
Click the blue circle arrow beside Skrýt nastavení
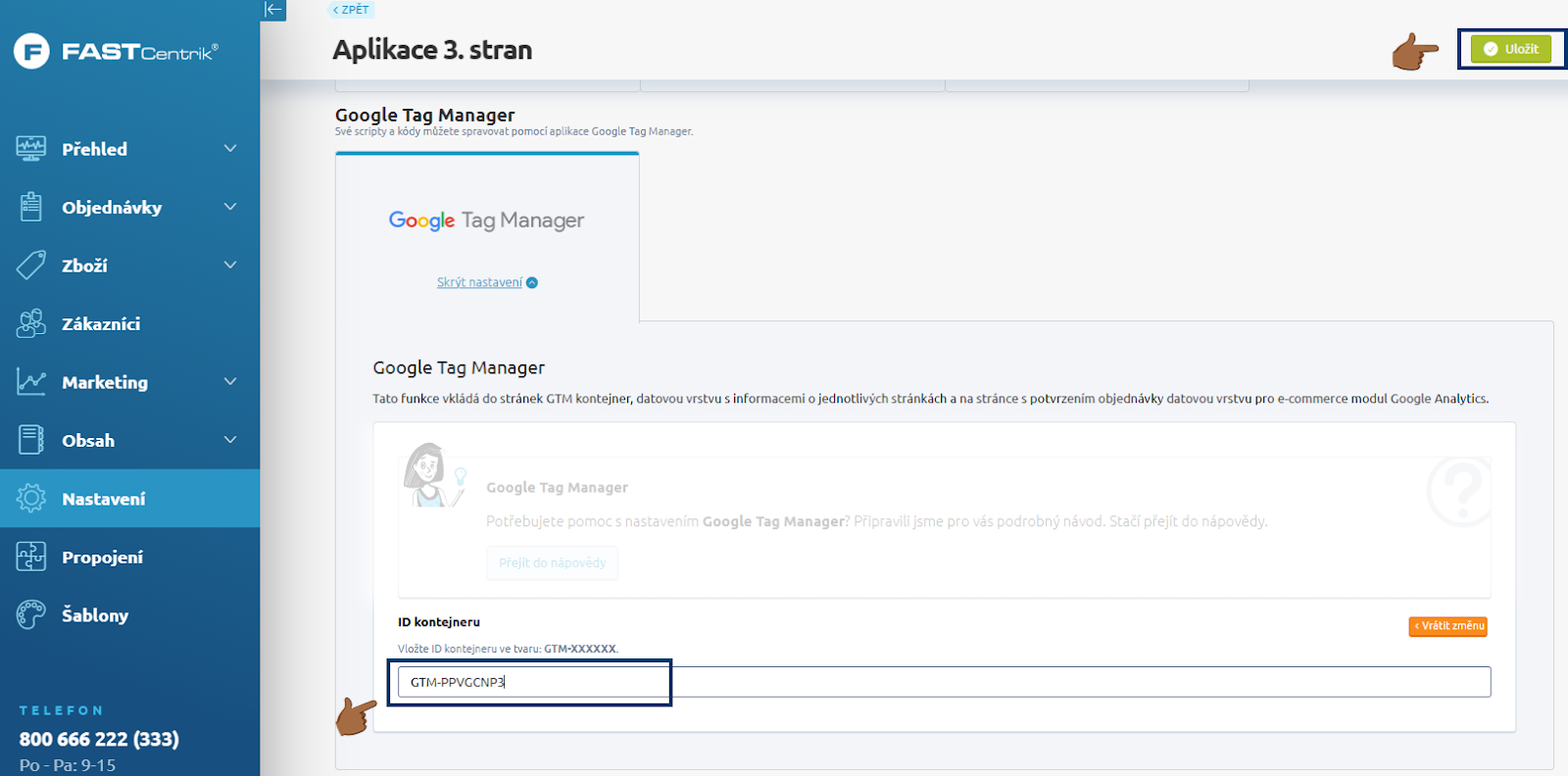point(532,283)
